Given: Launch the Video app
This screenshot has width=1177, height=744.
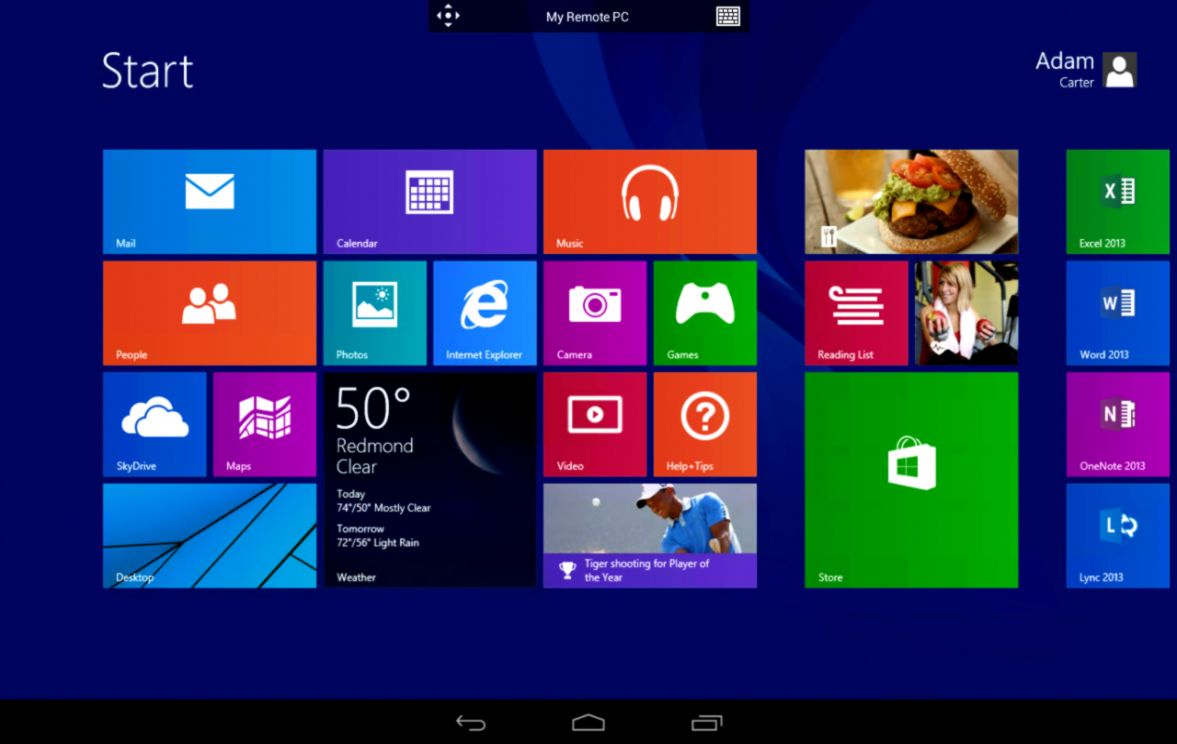Looking at the screenshot, I should pos(594,423).
